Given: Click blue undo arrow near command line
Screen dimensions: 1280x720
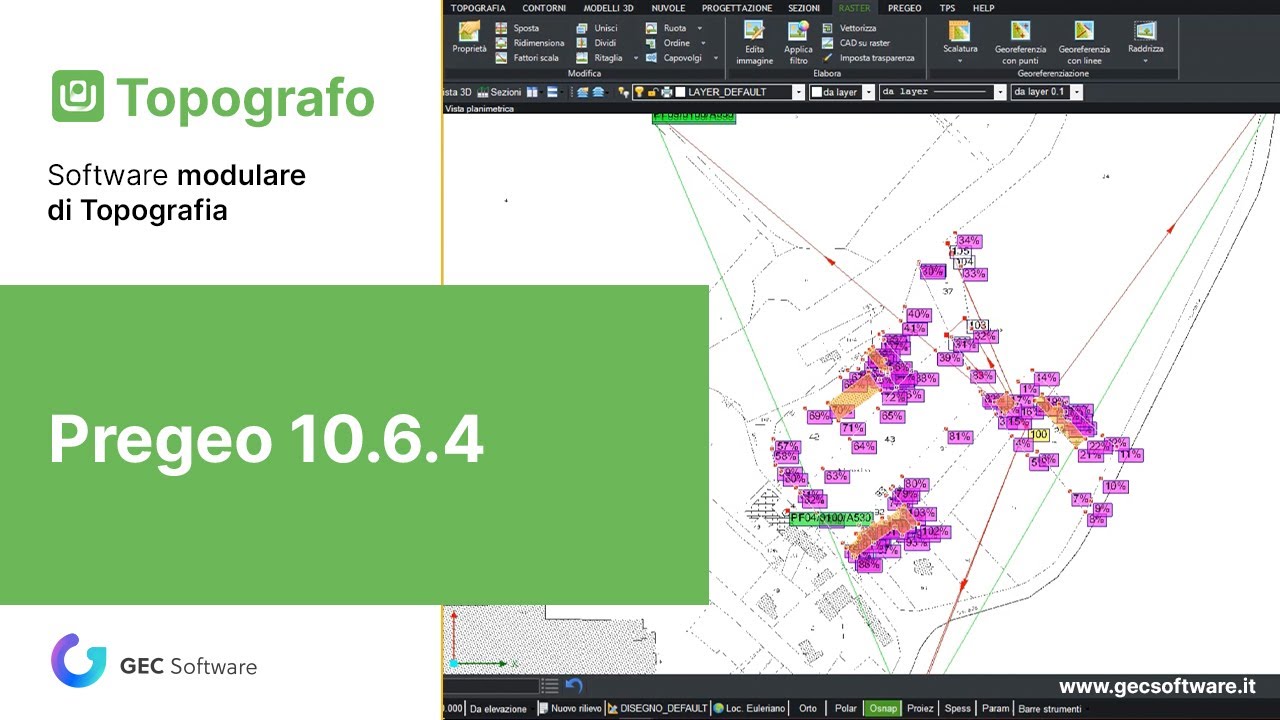Looking at the screenshot, I should [574, 686].
